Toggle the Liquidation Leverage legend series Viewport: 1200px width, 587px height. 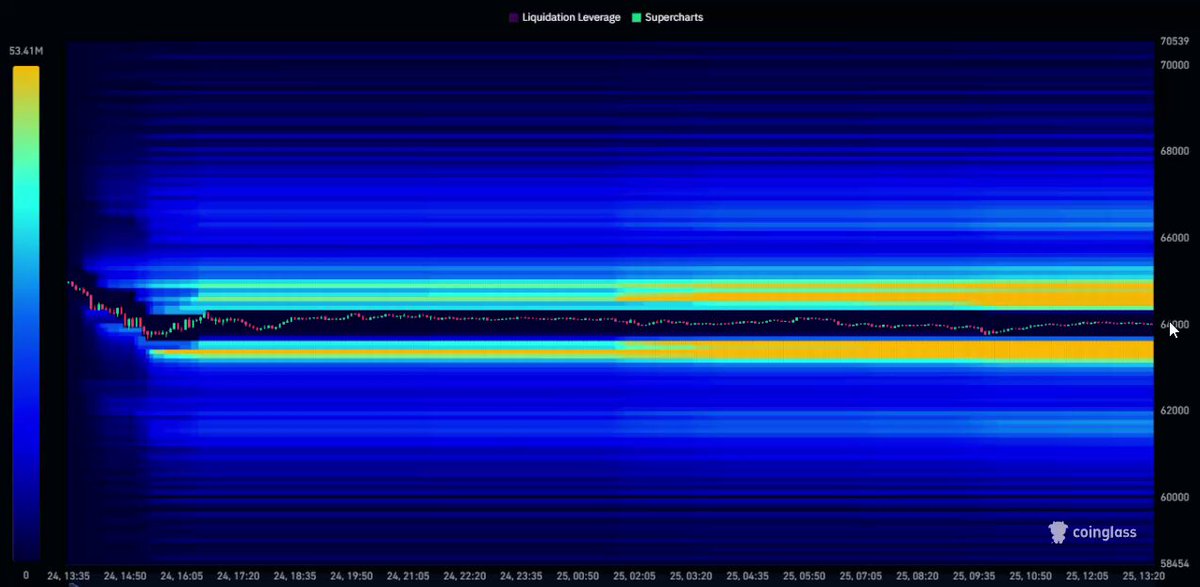(x=564, y=18)
